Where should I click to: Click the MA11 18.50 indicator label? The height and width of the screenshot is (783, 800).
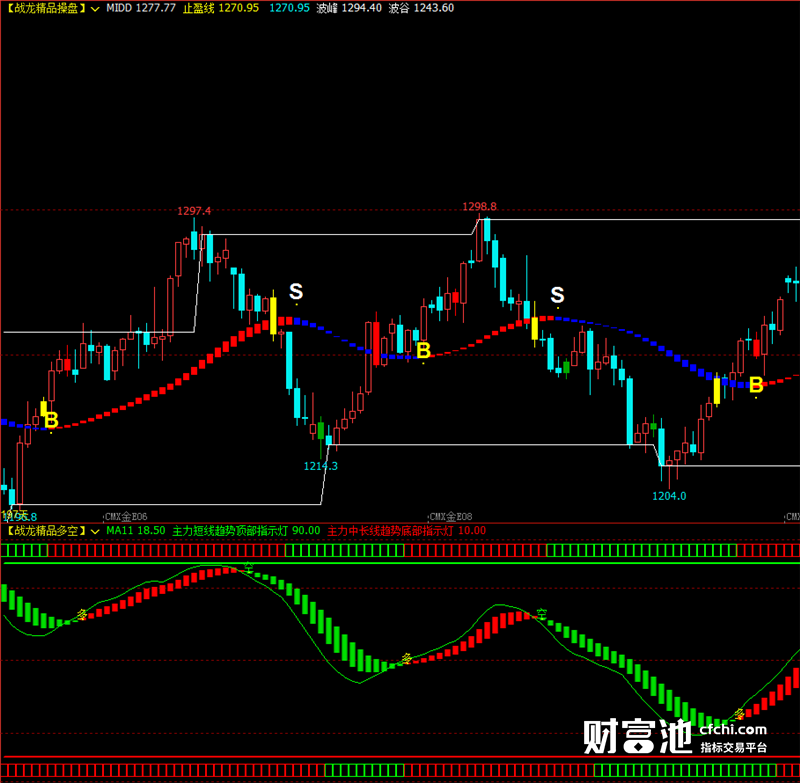click(x=136, y=531)
